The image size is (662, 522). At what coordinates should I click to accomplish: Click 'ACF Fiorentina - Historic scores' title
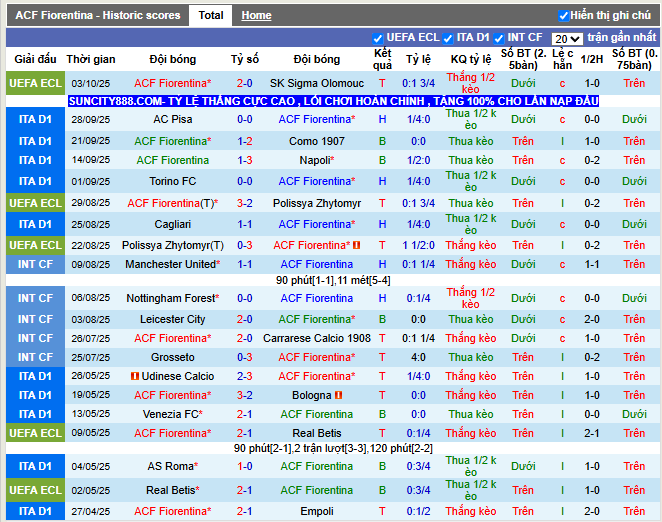[x=98, y=16]
